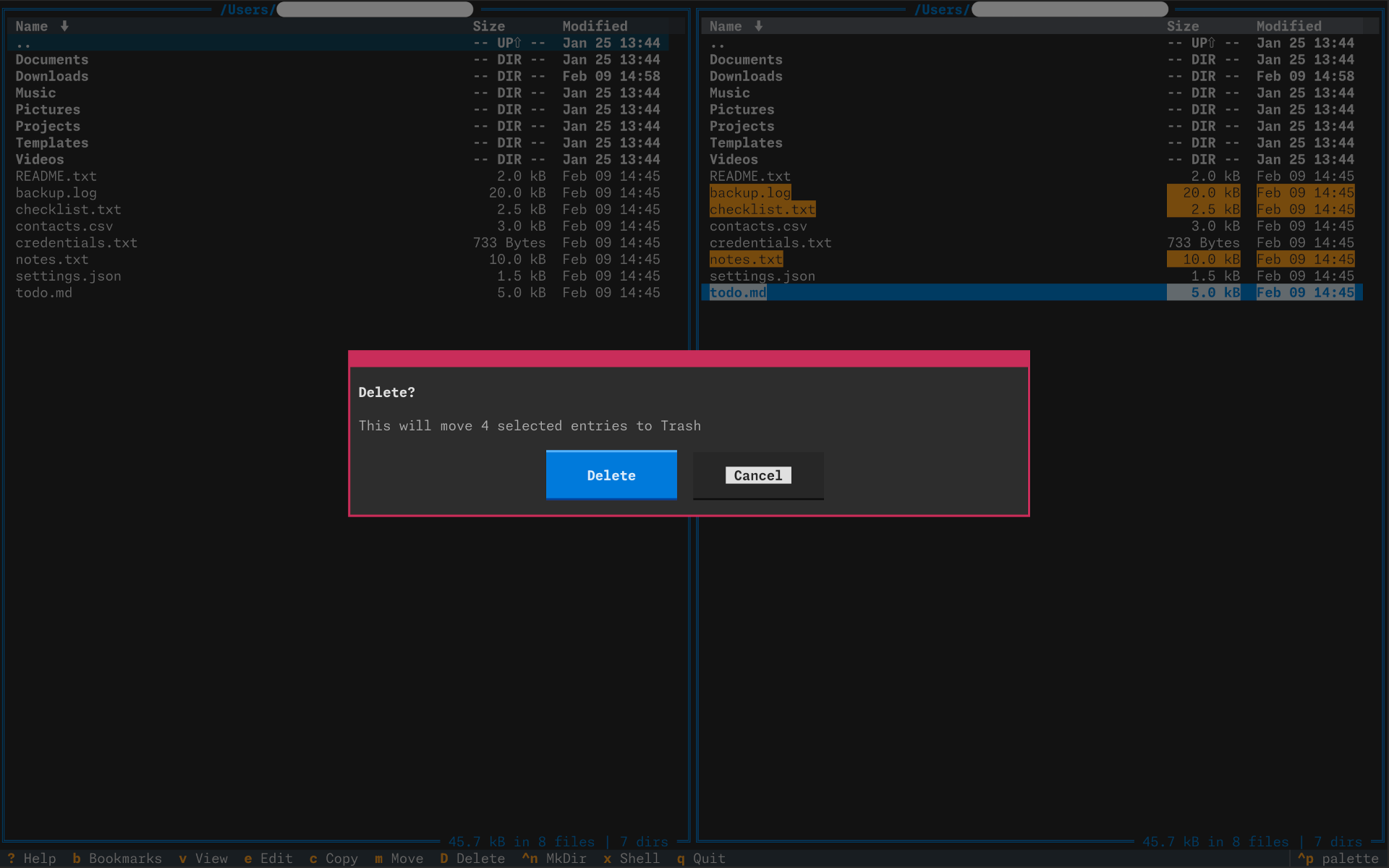Sort left panel by Size column header
The height and width of the screenshot is (868, 1389).
(x=489, y=26)
